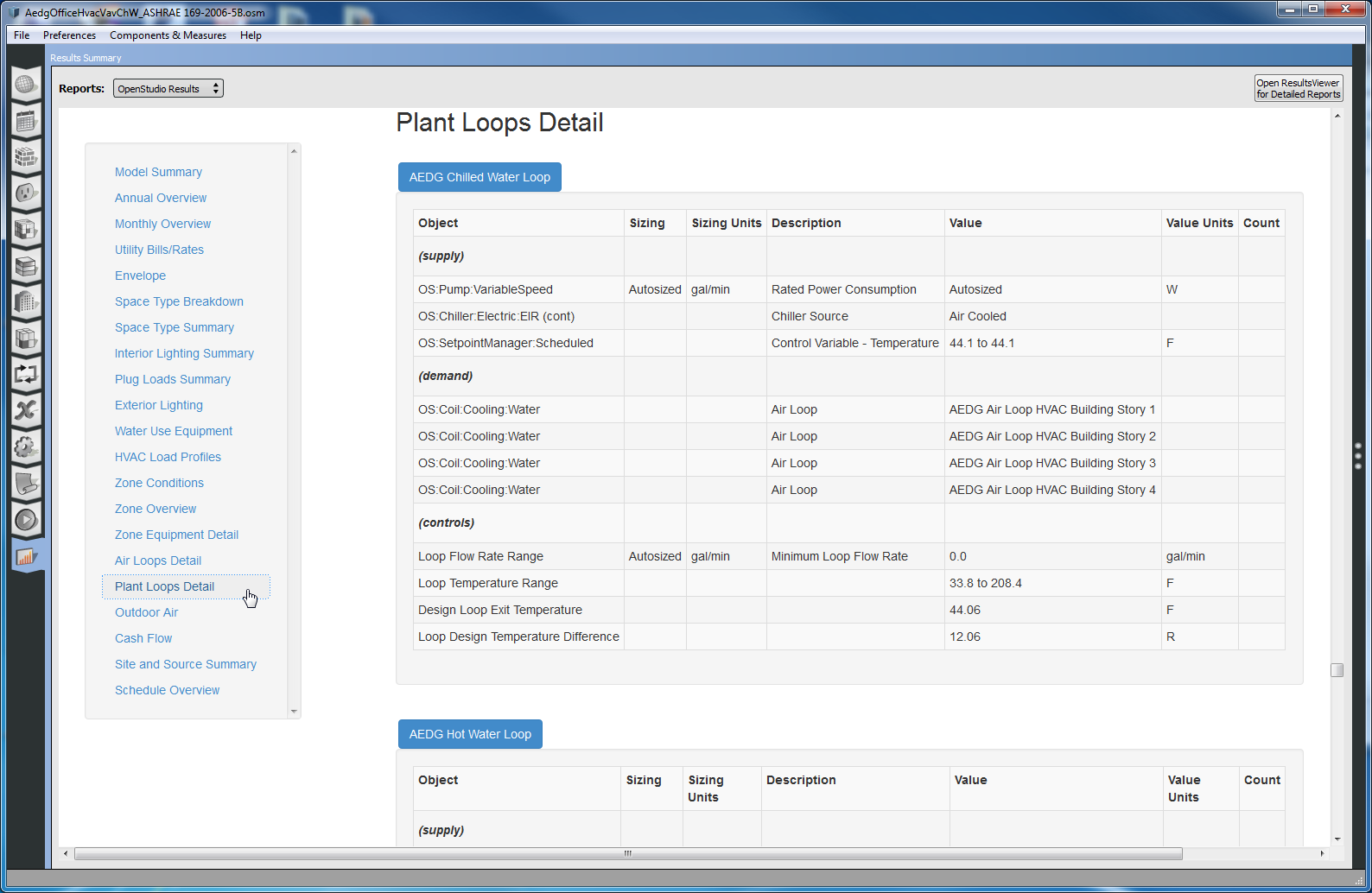
Task: Go to Zone Conditions link
Action: pos(159,483)
